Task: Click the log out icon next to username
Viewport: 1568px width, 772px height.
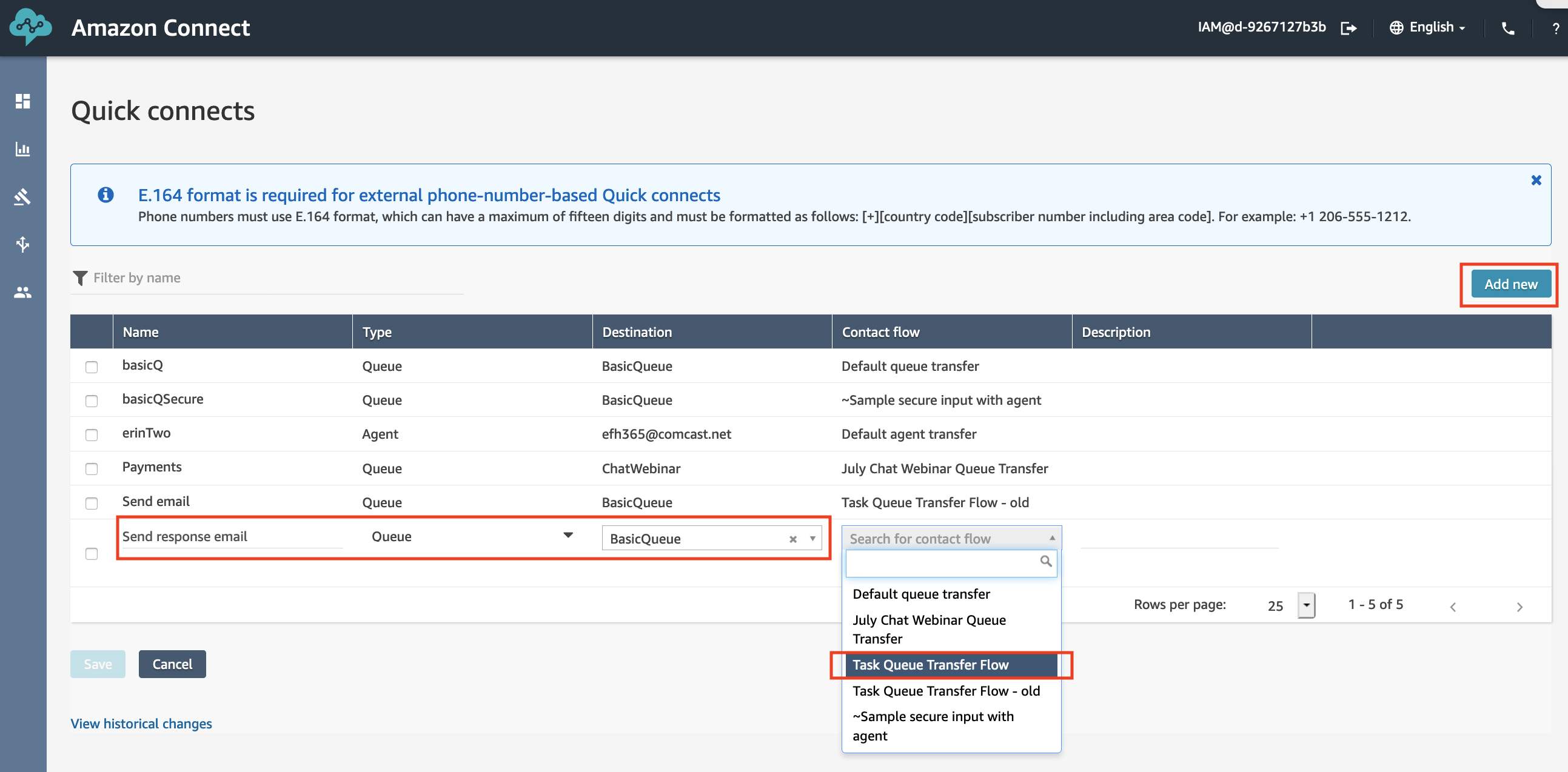Action: 1349,27
